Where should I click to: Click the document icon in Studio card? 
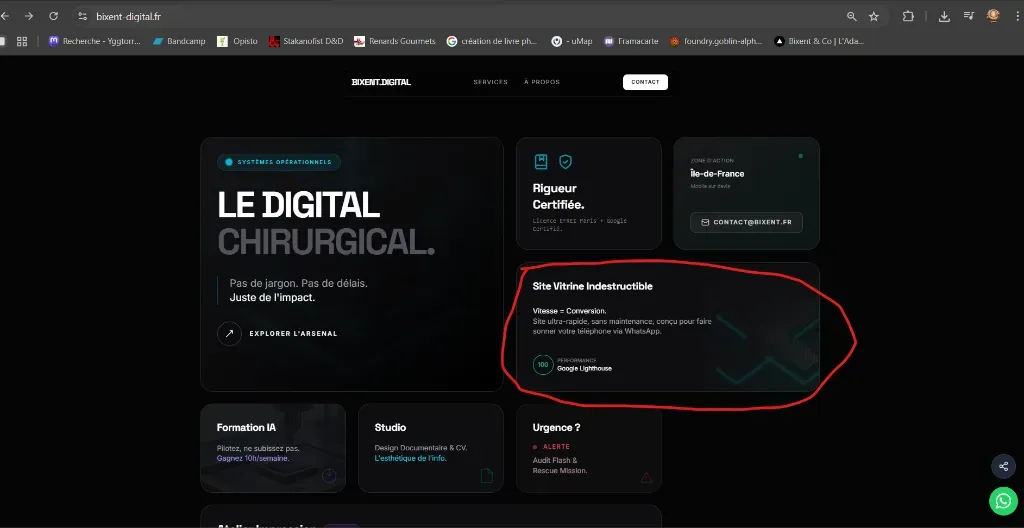pyautogui.click(x=487, y=476)
